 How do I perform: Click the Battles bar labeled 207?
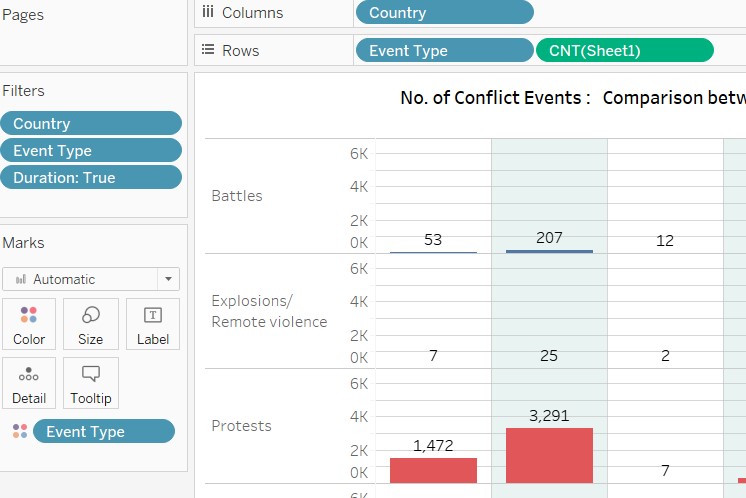point(549,251)
